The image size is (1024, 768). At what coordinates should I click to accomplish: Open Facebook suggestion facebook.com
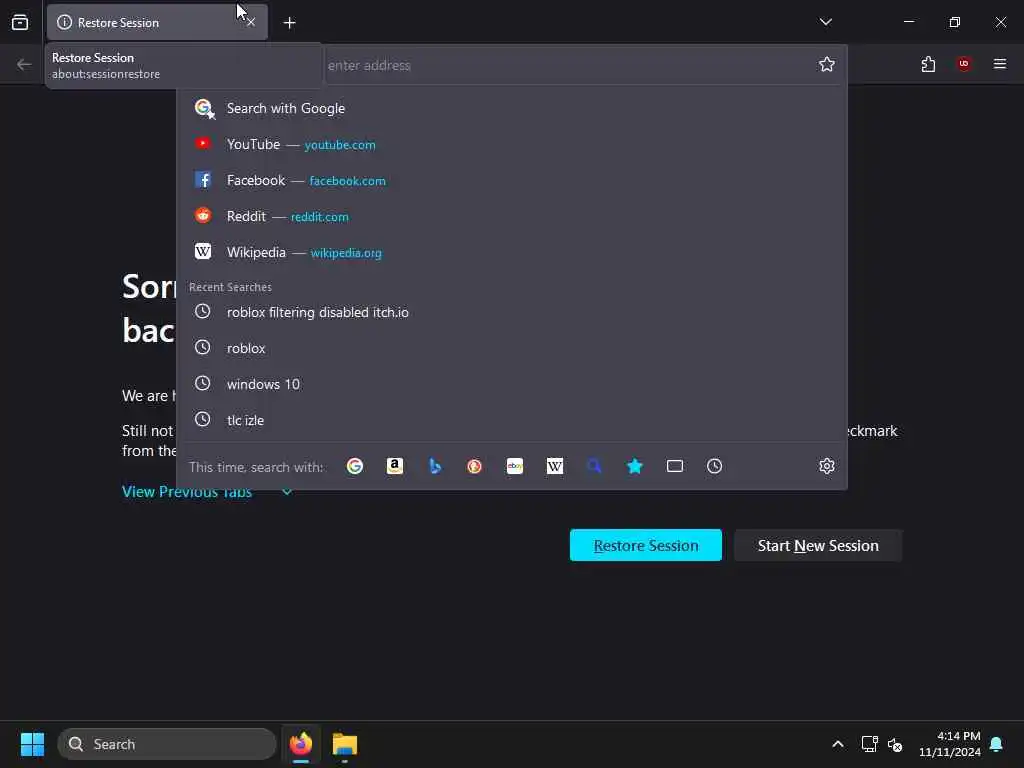(x=512, y=180)
